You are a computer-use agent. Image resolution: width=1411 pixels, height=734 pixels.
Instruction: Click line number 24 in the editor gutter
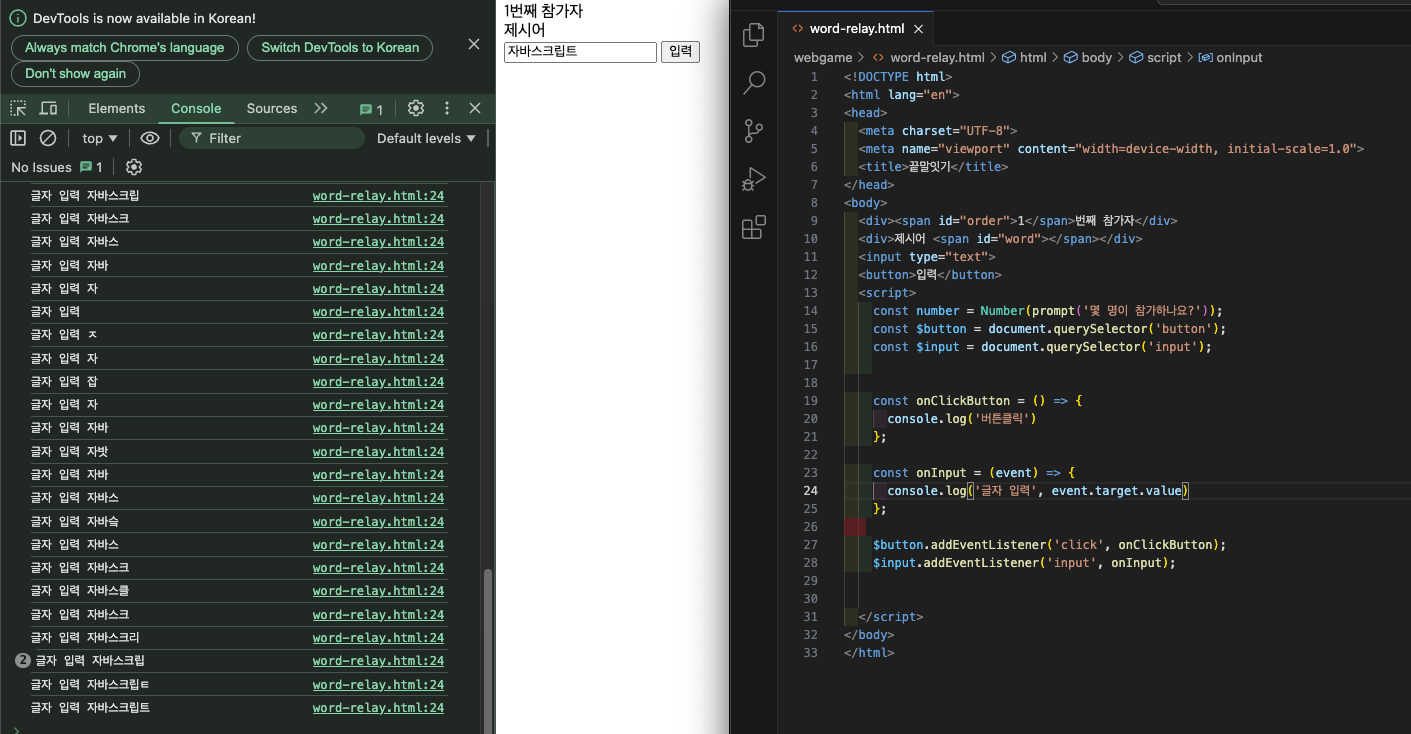(x=810, y=490)
